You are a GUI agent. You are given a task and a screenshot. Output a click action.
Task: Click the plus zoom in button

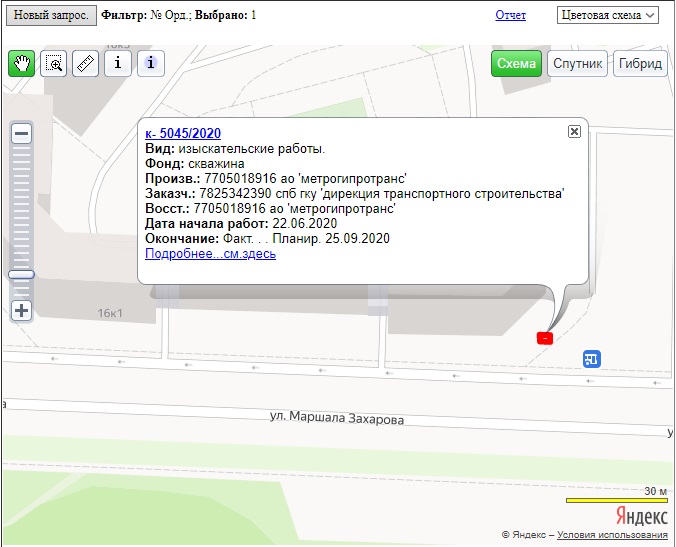pyautogui.click(x=21, y=310)
